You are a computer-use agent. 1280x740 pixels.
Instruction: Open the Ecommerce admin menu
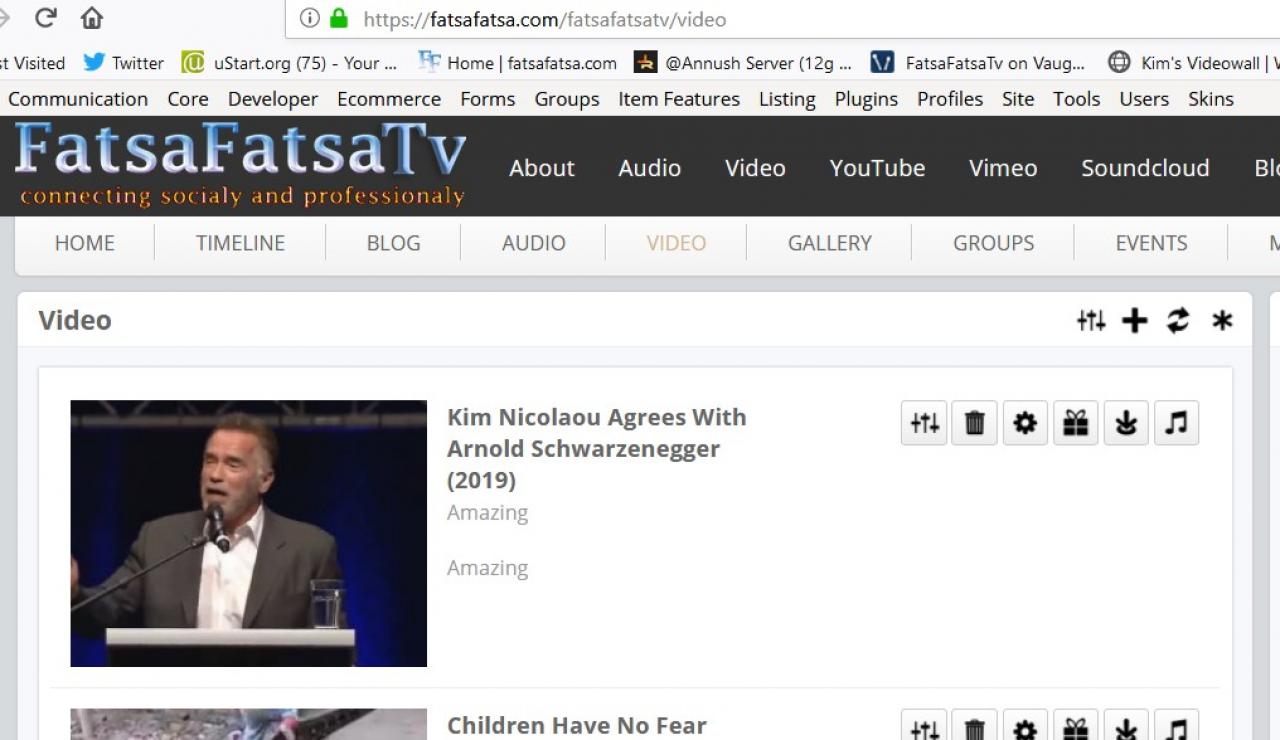(x=389, y=99)
